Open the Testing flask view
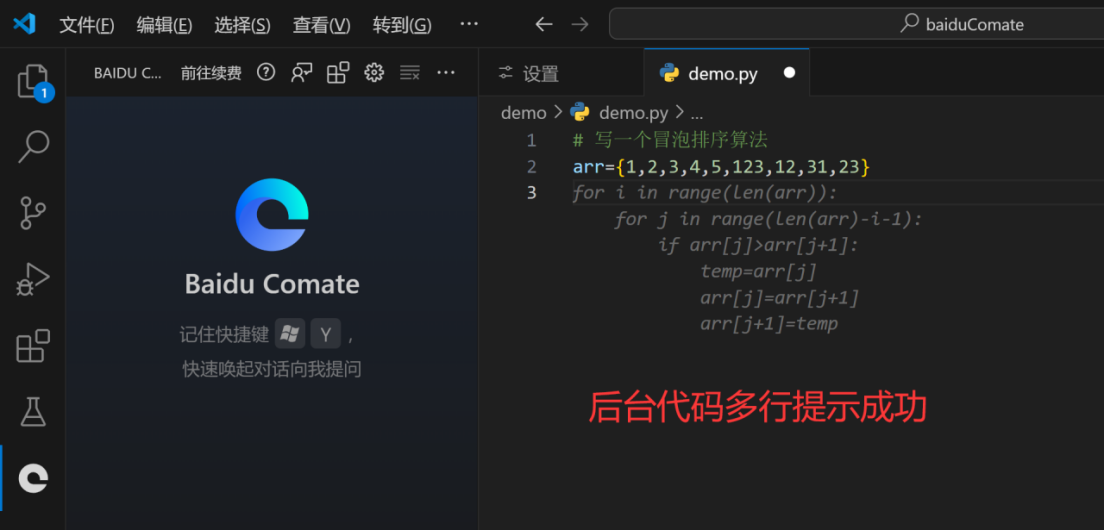Screen dimensions: 1104x530 [x=33, y=412]
